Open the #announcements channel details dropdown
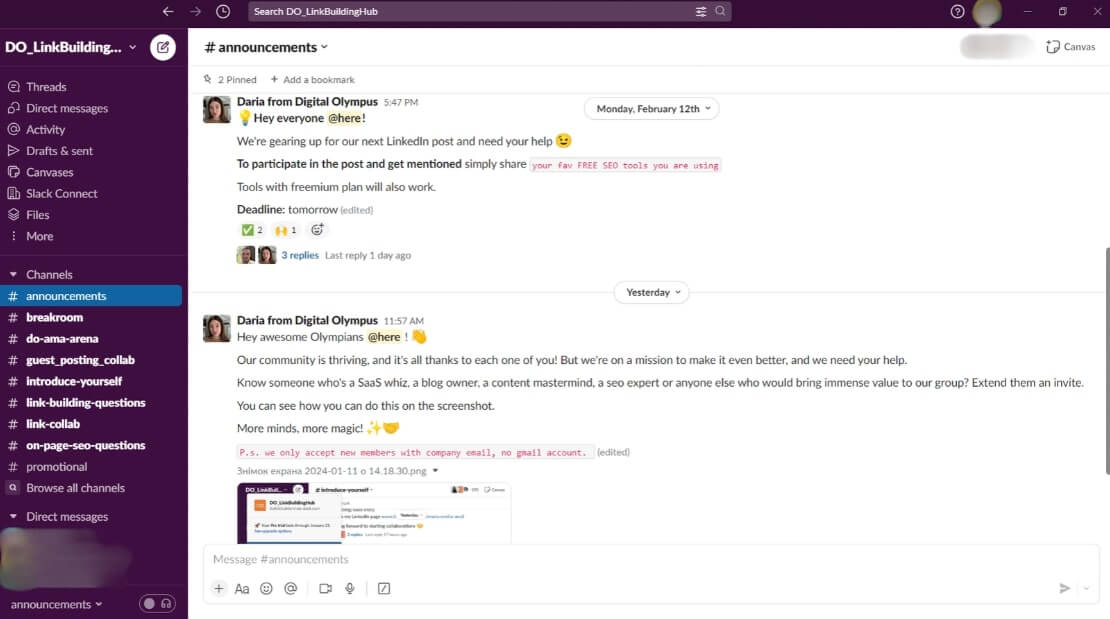1110x619 pixels. tap(266, 47)
